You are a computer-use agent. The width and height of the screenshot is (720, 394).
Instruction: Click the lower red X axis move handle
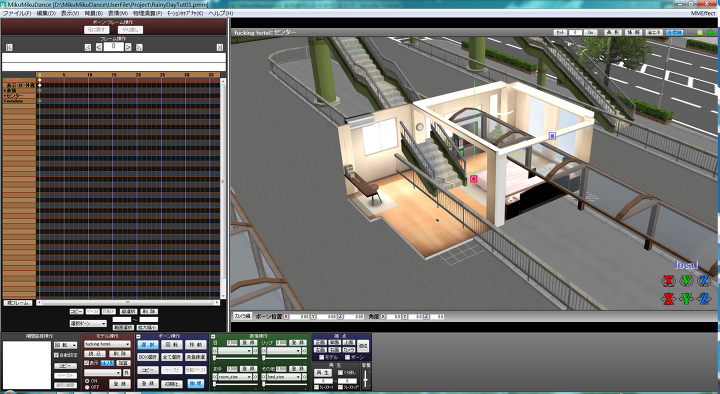(x=669, y=299)
